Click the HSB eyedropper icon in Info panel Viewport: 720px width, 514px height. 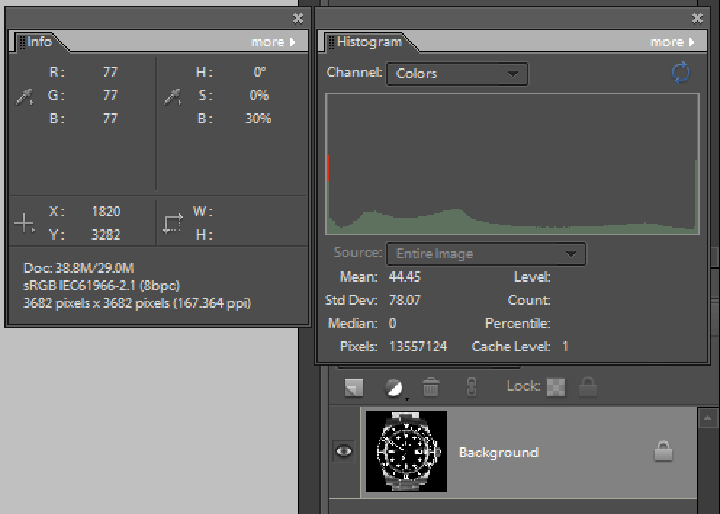pyautogui.click(x=173, y=97)
